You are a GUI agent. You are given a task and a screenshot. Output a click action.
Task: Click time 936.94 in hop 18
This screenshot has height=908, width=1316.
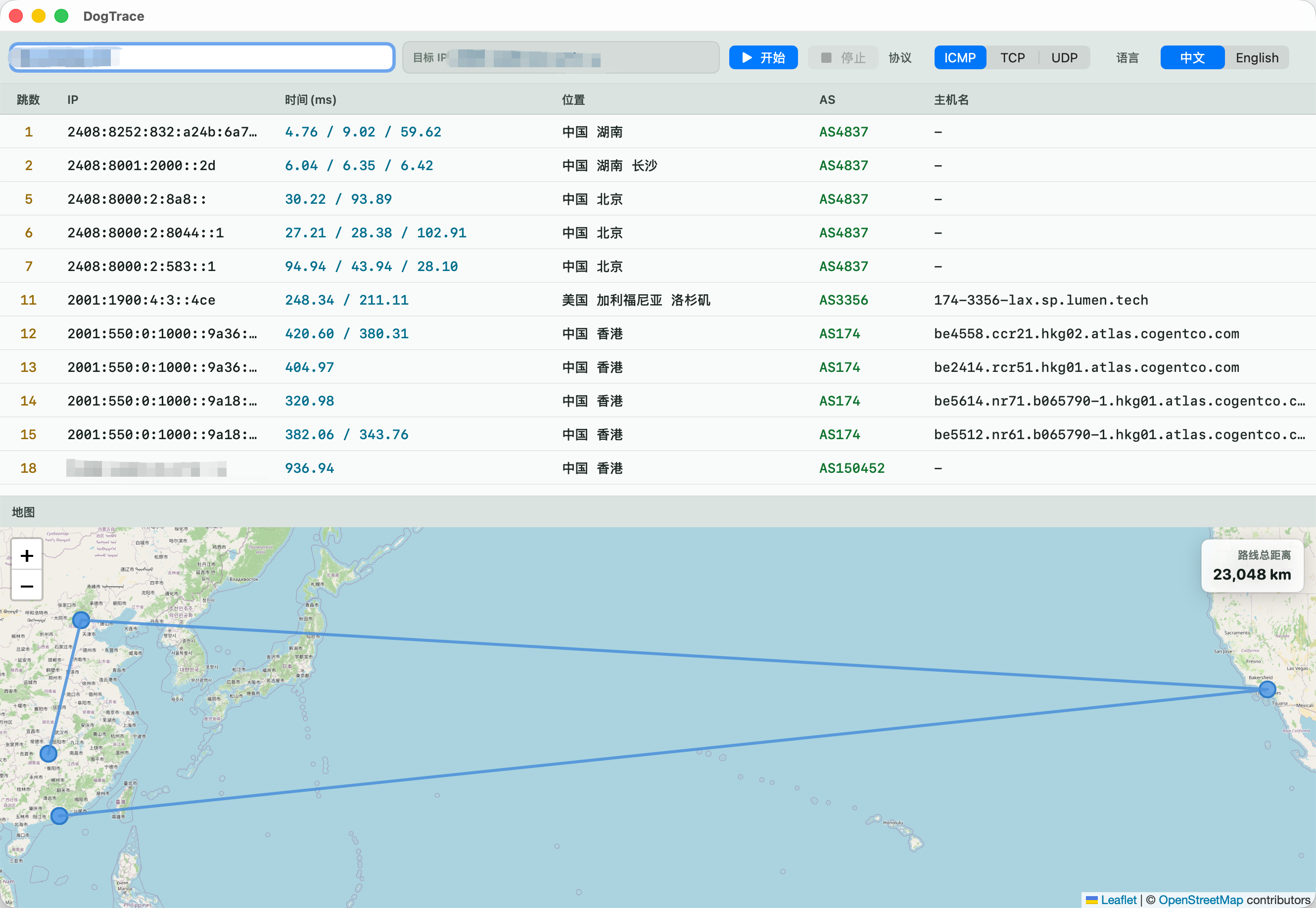(310, 468)
